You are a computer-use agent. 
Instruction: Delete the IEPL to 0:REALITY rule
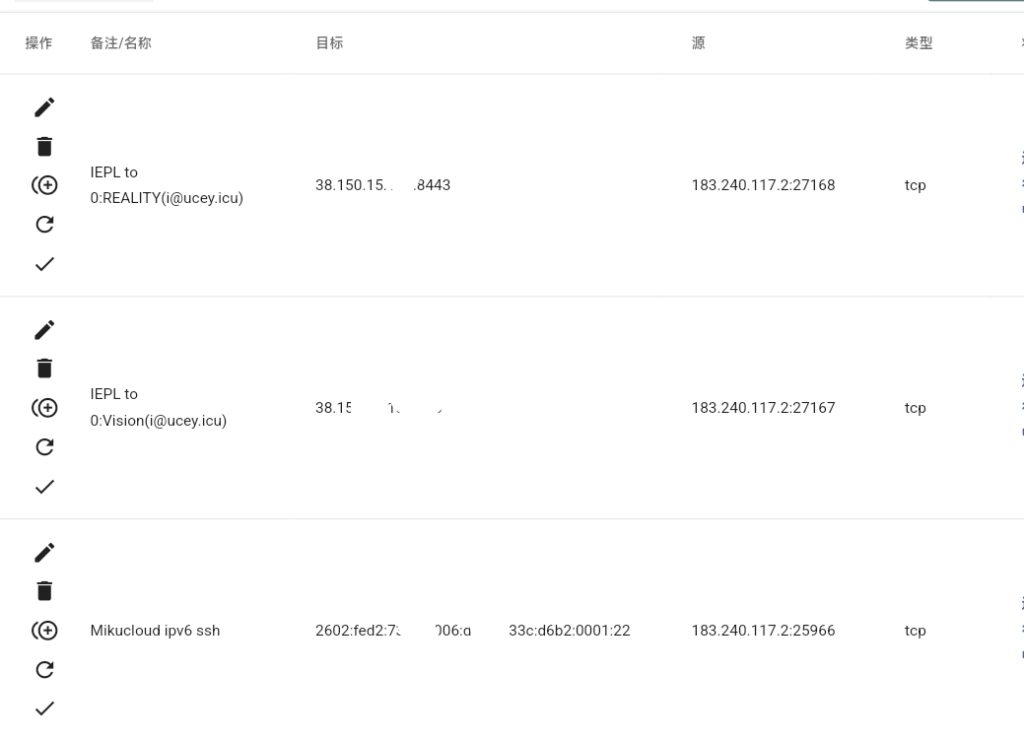[x=44, y=147]
